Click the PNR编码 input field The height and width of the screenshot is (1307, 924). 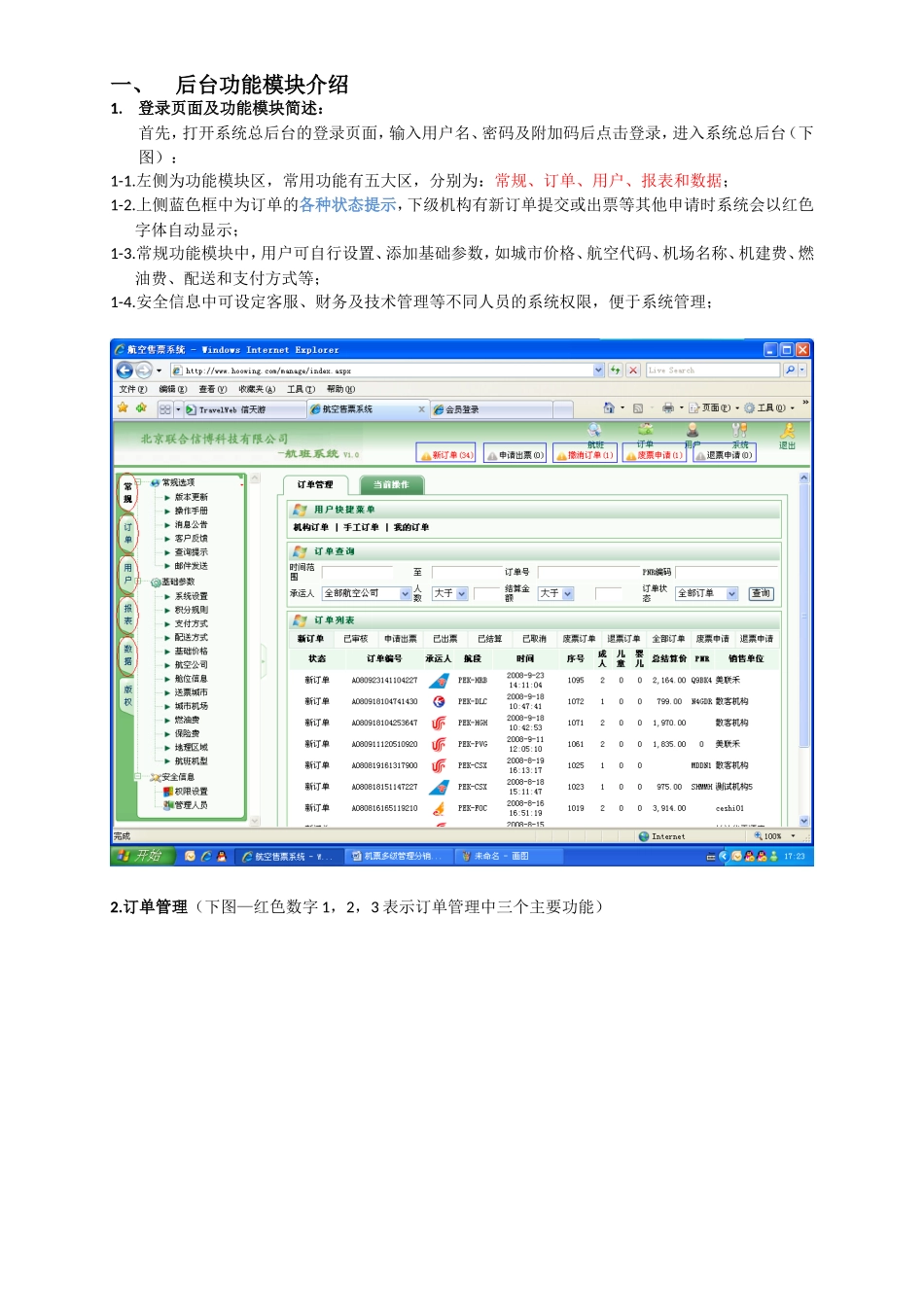pyautogui.click(x=728, y=573)
